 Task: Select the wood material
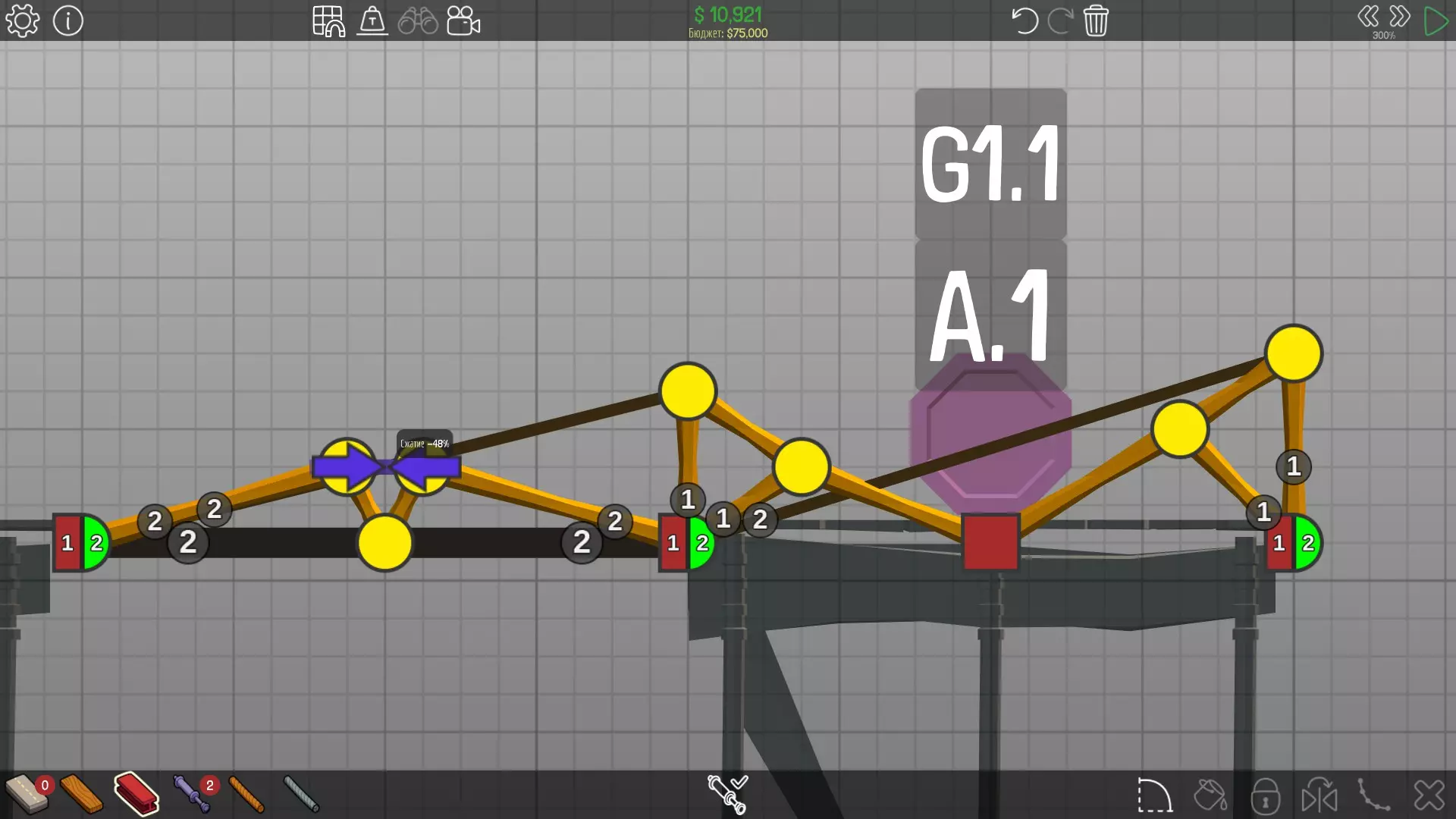coord(81,794)
